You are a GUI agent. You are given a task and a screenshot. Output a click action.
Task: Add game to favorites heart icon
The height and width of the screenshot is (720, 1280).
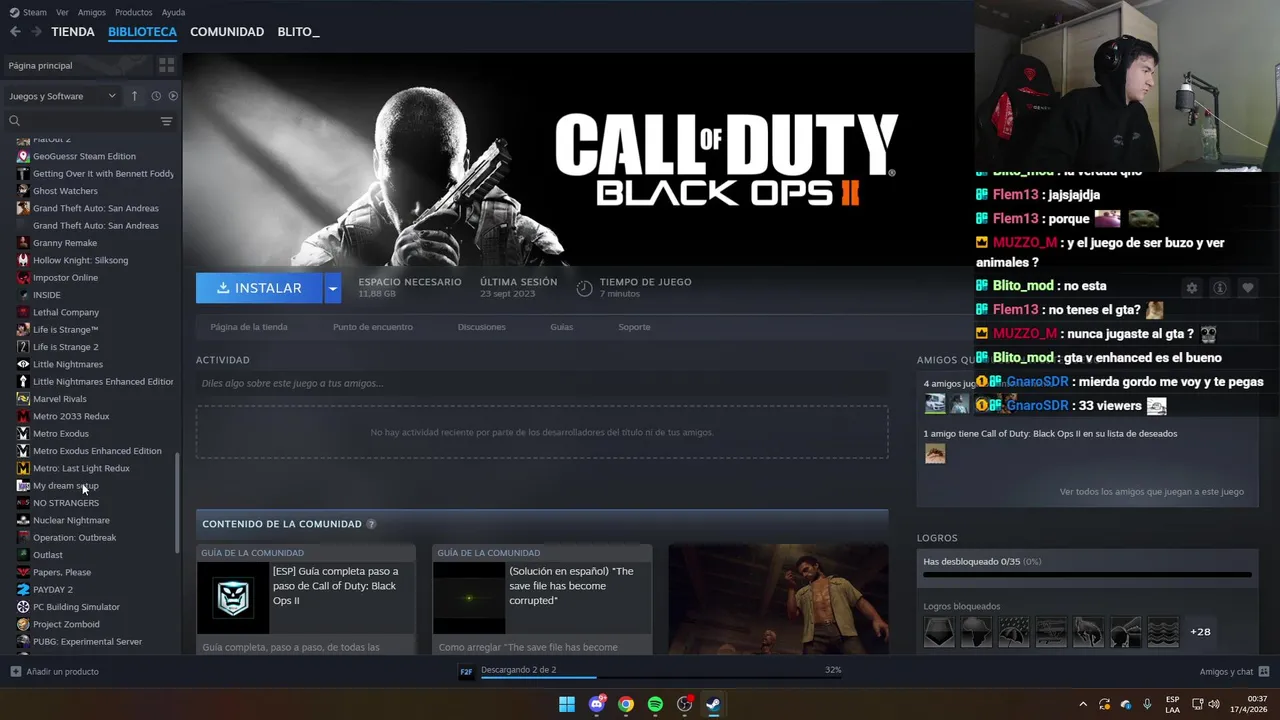tap(1248, 288)
